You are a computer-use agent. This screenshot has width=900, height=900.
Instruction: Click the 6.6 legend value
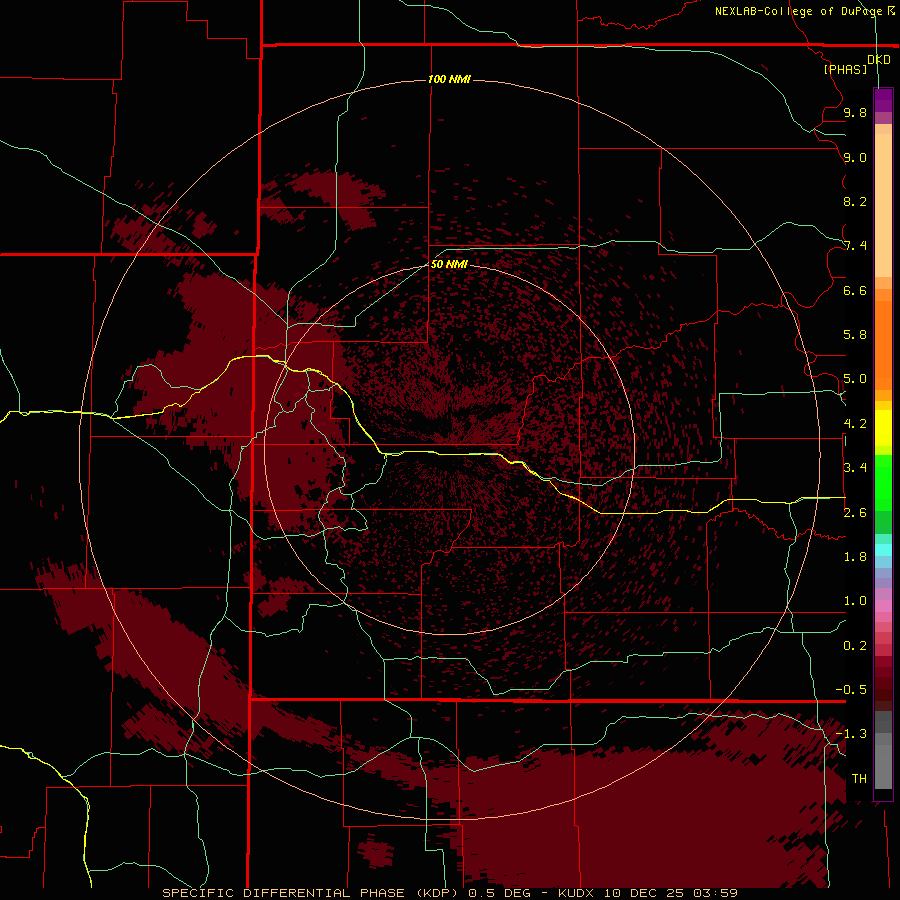click(855, 290)
